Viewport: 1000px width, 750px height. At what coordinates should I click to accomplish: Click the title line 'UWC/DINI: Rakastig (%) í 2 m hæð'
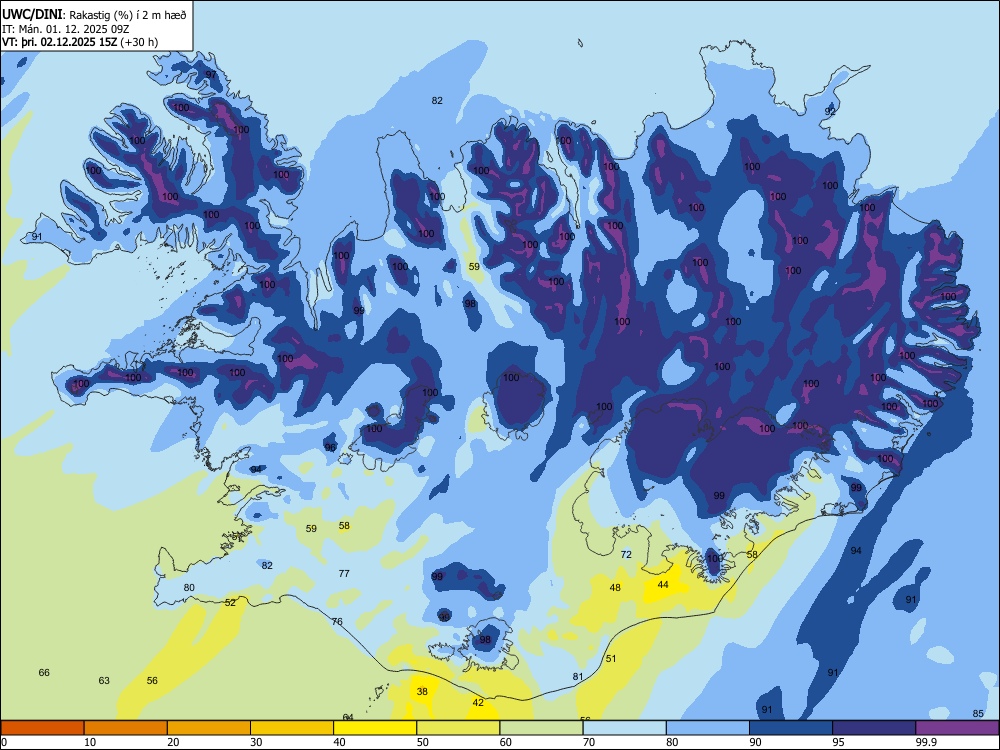pyautogui.click(x=94, y=15)
